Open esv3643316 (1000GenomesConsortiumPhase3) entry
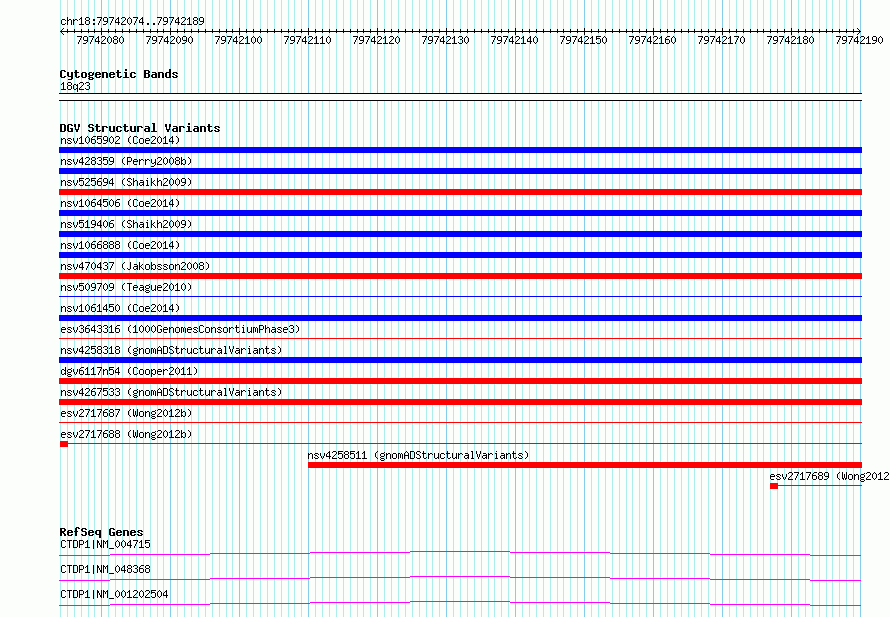This screenshot has height=617, width=890. click(x=180, y=329)
